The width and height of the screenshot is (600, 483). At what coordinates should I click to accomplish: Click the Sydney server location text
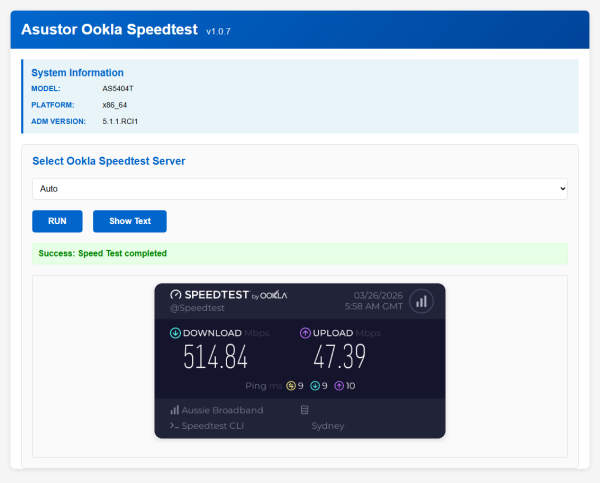[x=328, y=426]
